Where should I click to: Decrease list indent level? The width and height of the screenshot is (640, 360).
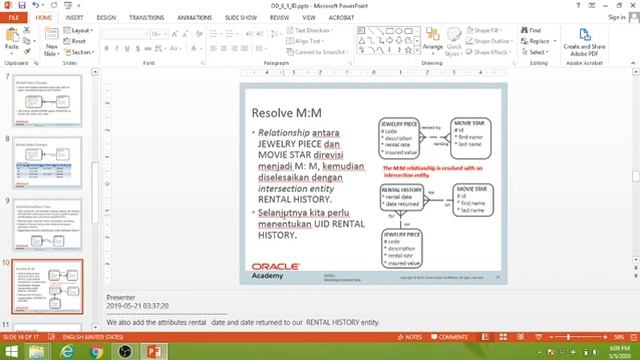(249, 34)
